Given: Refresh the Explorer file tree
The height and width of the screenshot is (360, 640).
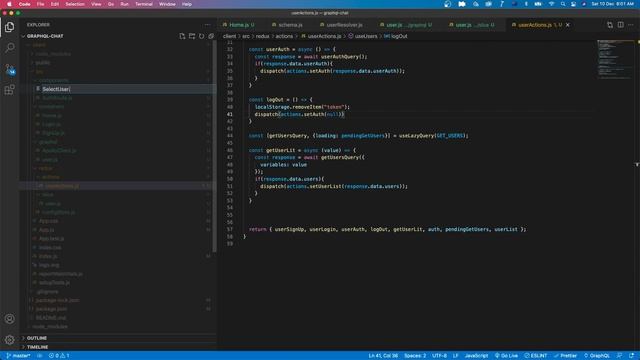Looking at the screenshot, I should tap(202, 36).
